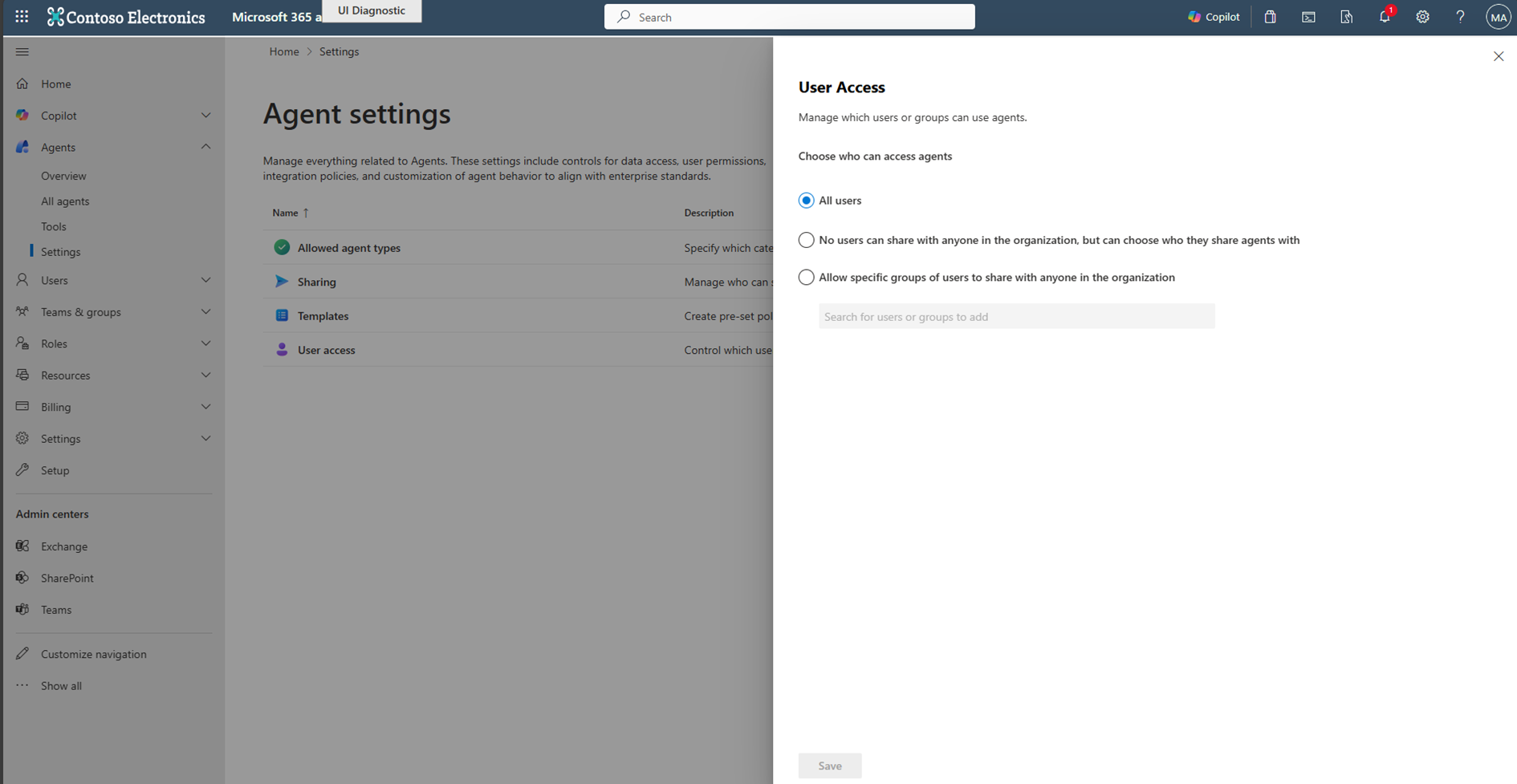Image resolution: width=1517 pixels, height=784 pixels.
Task: Click the Save button in the panel
Action: point(830,766)
